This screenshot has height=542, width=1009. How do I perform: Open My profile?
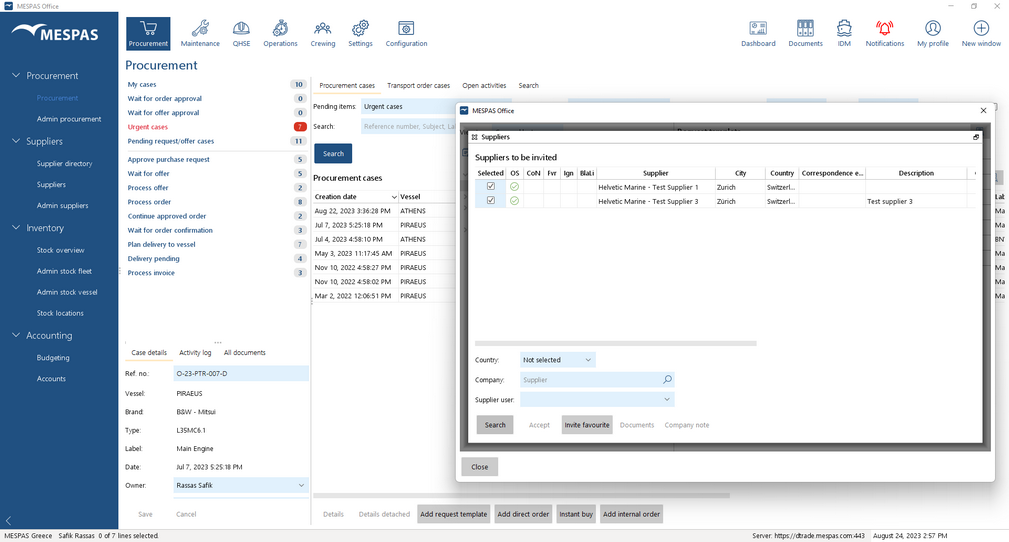(933, 33)
